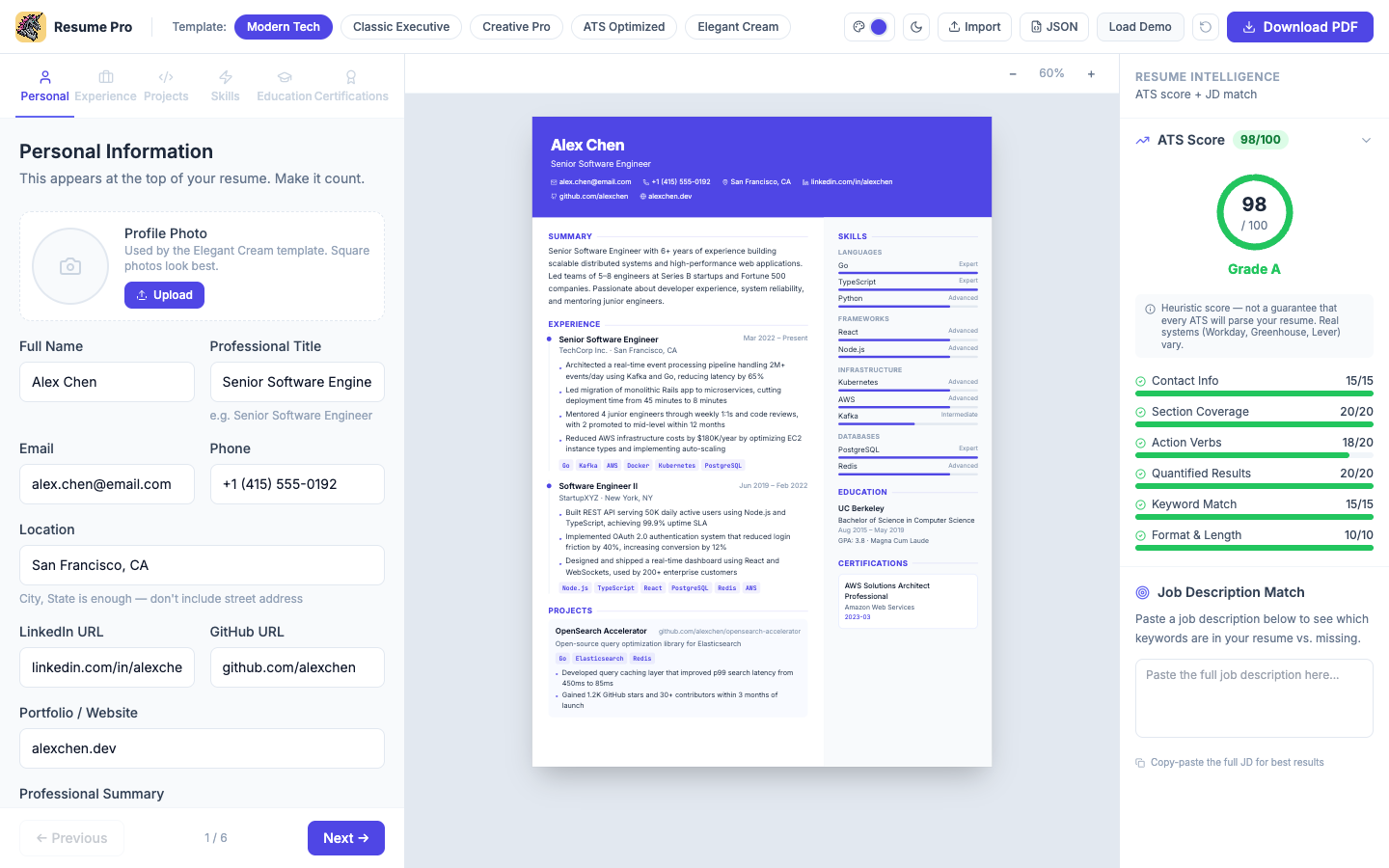Click the Contact Info check icon

tap(1141, 381)
